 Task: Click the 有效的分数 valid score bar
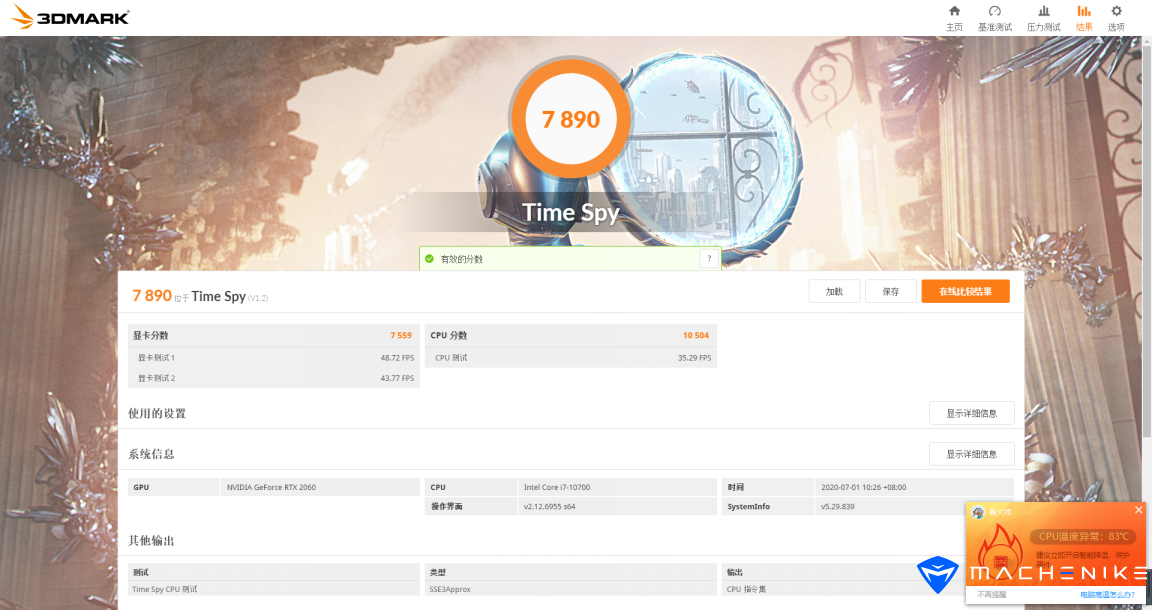pos(569,259)
